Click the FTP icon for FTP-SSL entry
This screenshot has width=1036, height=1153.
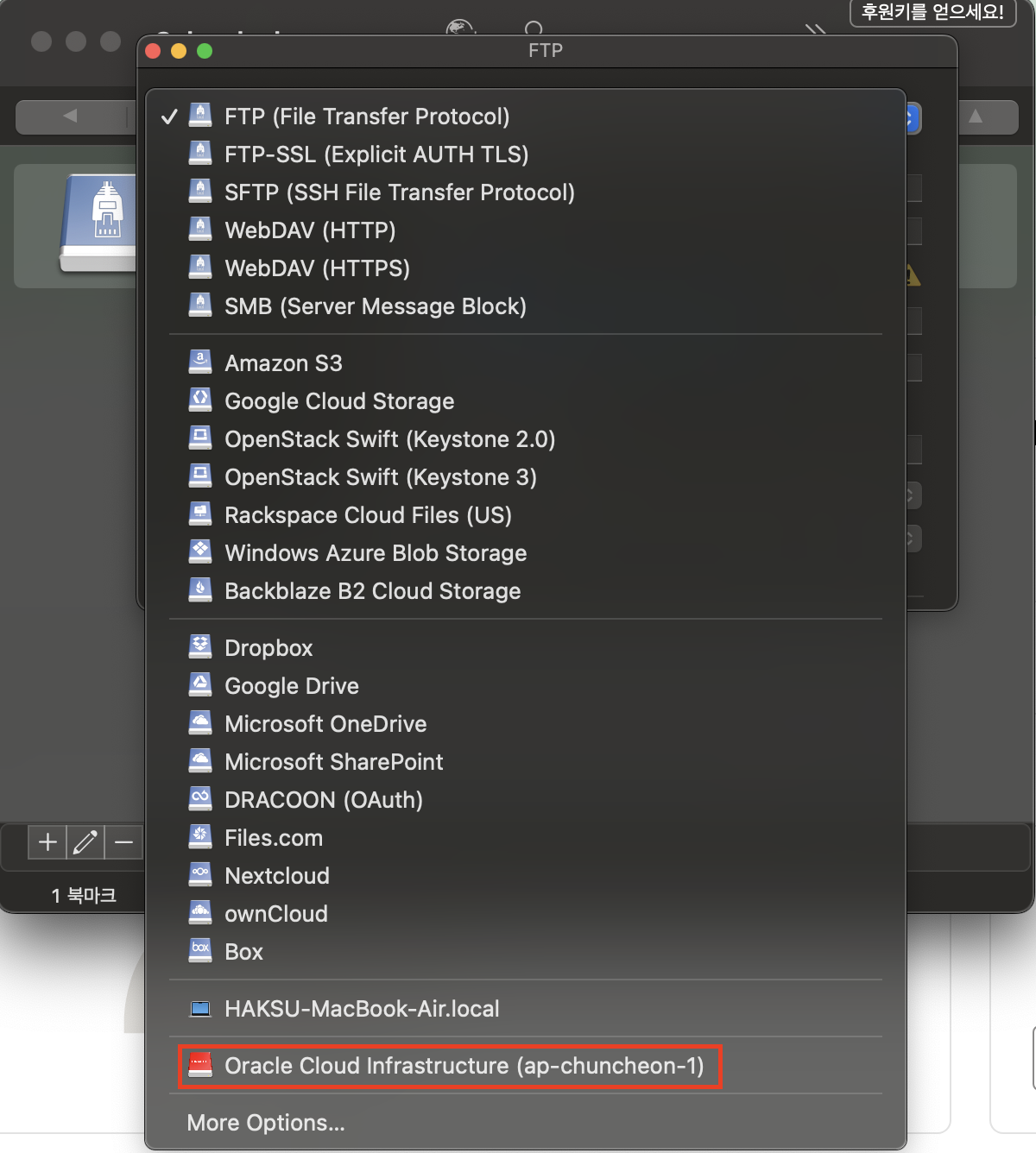200,154
